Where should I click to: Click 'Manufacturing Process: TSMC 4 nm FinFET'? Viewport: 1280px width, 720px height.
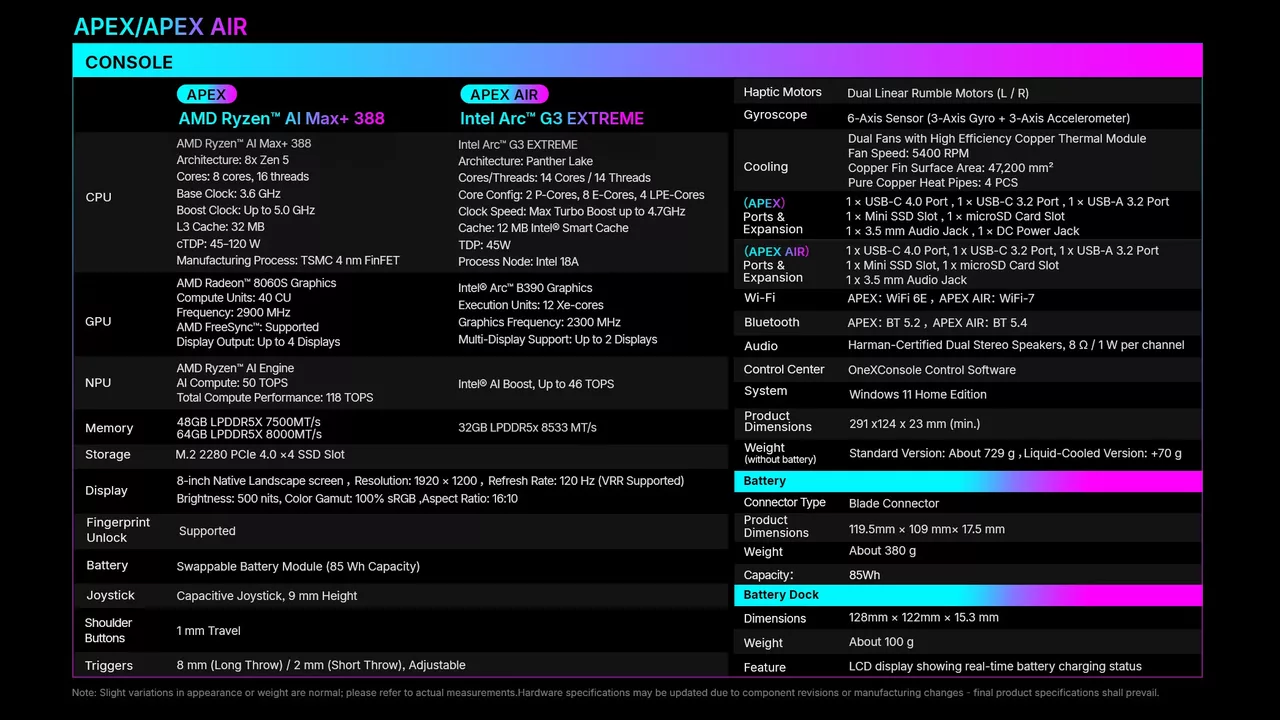(288, 260)
